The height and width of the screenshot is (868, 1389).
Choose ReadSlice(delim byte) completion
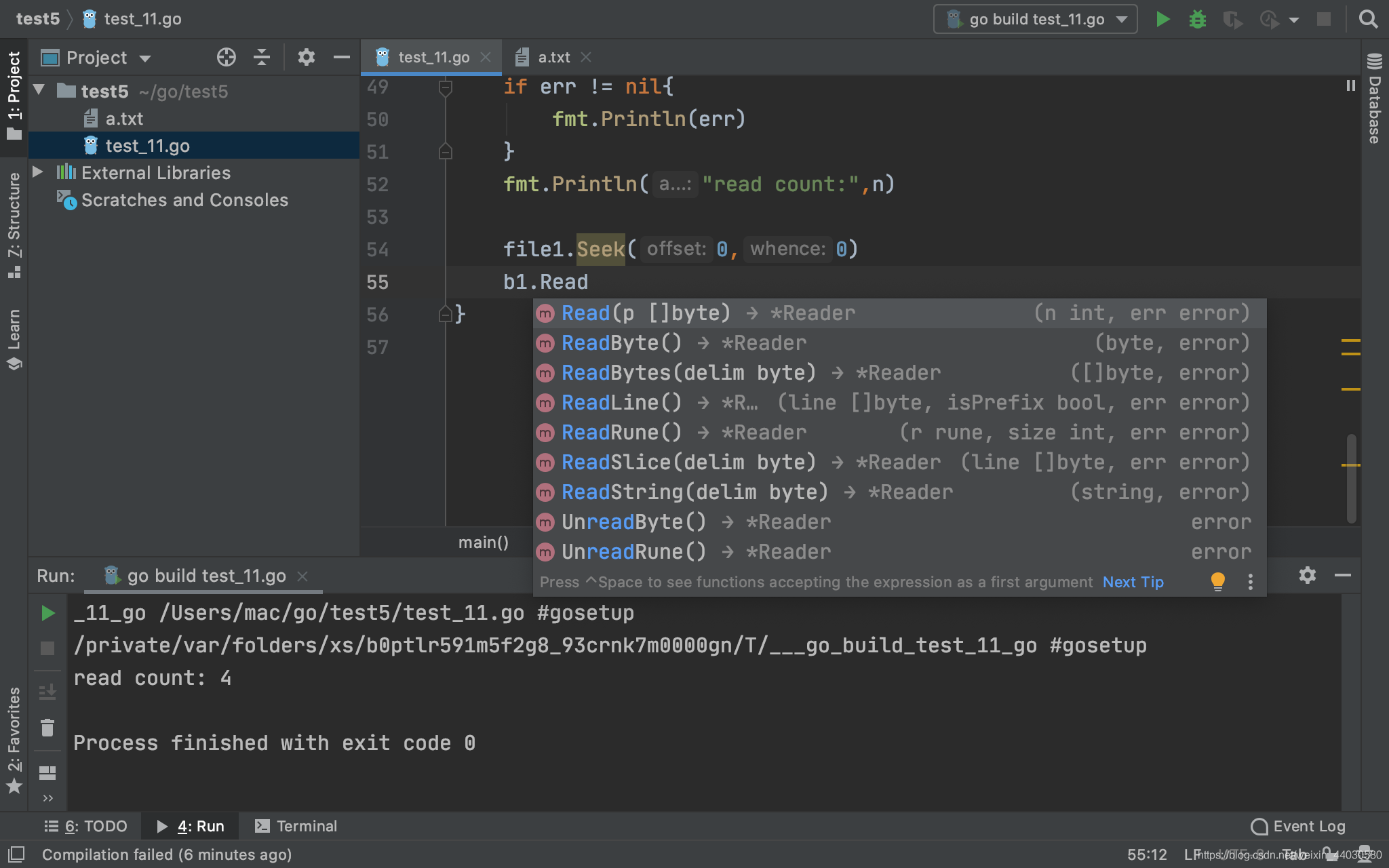(x=899, y=462)
